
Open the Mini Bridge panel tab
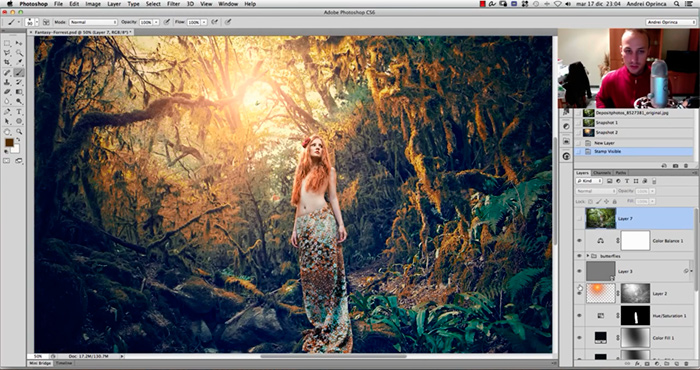pyautogui.click(x=40, y=363)
